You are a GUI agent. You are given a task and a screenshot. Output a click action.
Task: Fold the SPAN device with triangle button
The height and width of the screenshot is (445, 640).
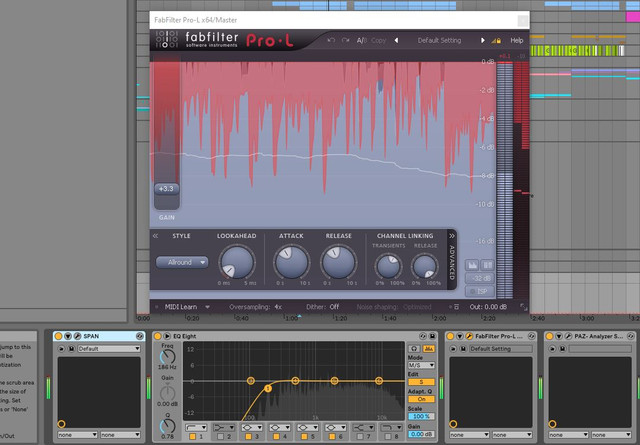pos(68,336)
